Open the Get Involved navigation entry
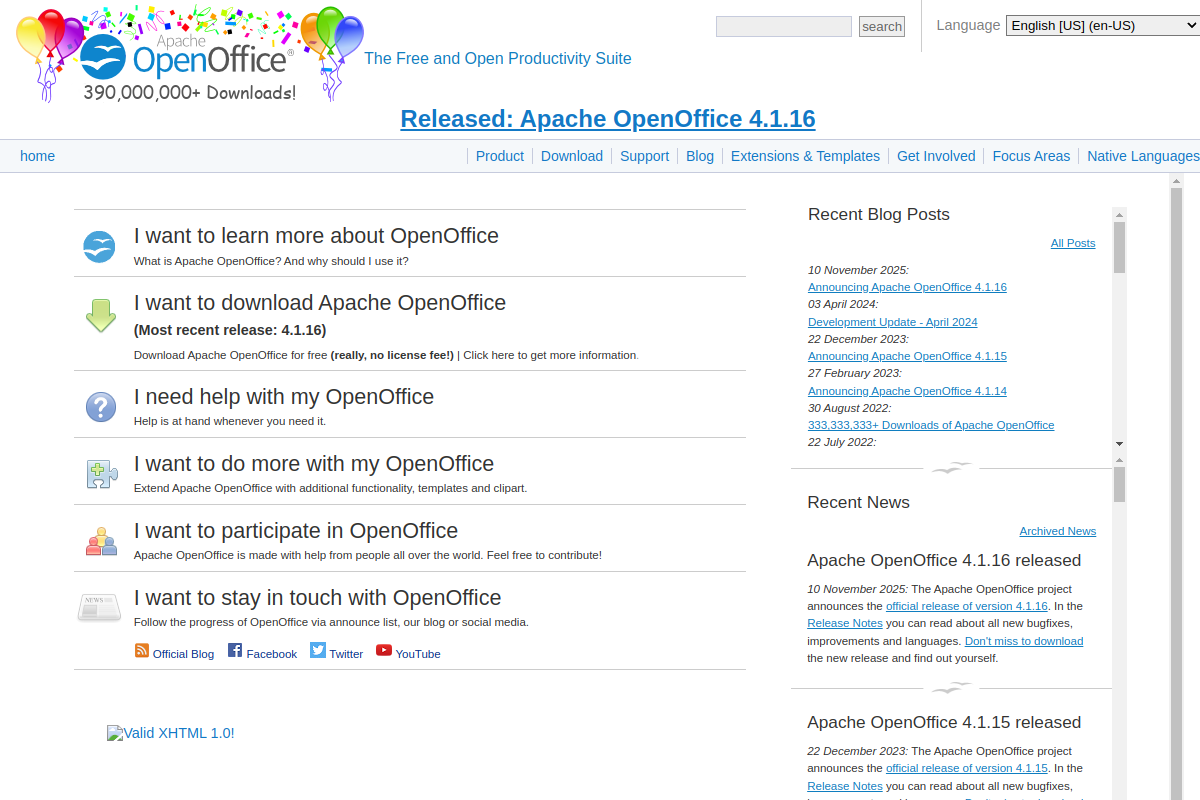Image resolution: width=1200 pixels, height=800 pixels. point(936,156)
